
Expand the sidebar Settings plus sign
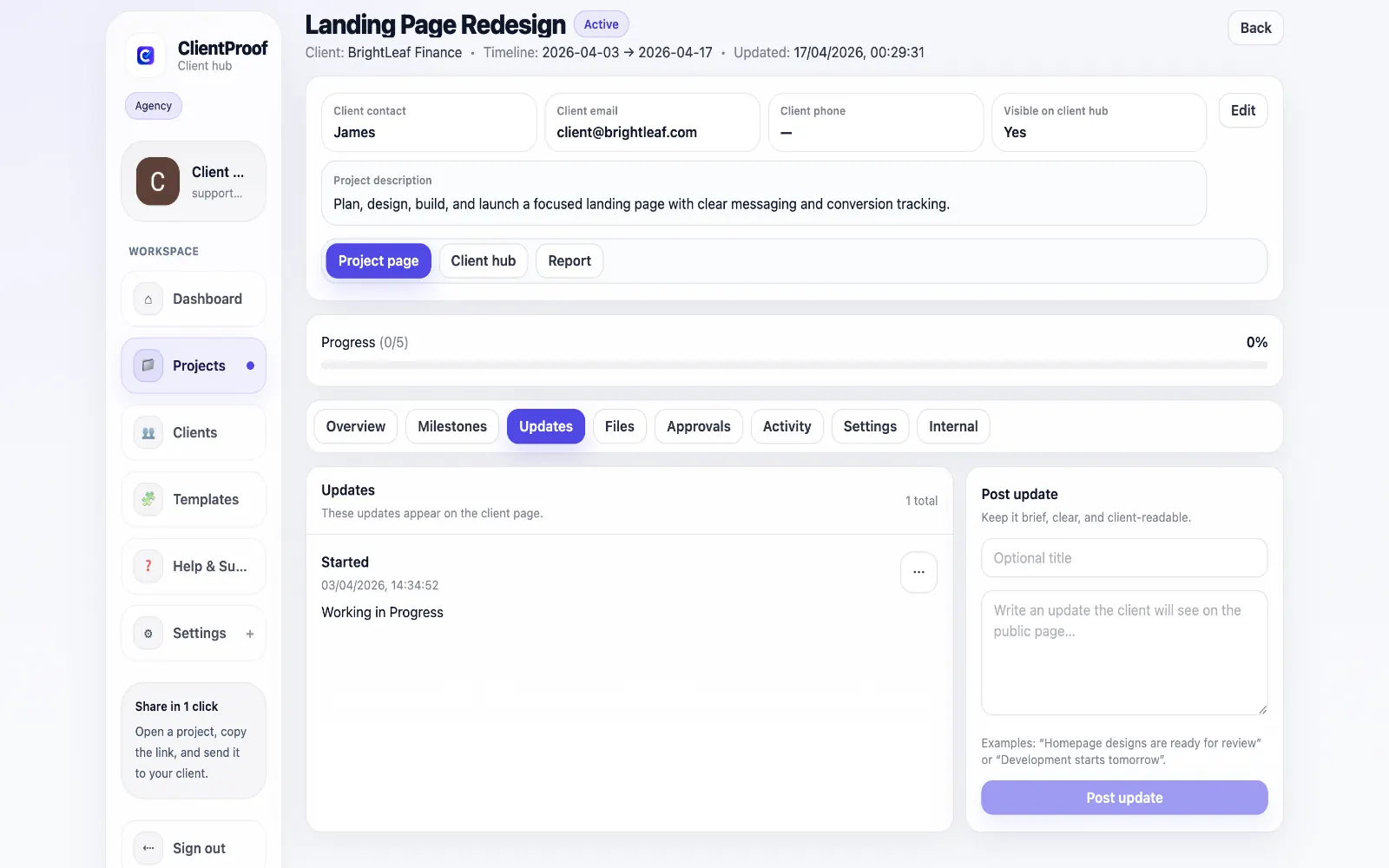250,634
